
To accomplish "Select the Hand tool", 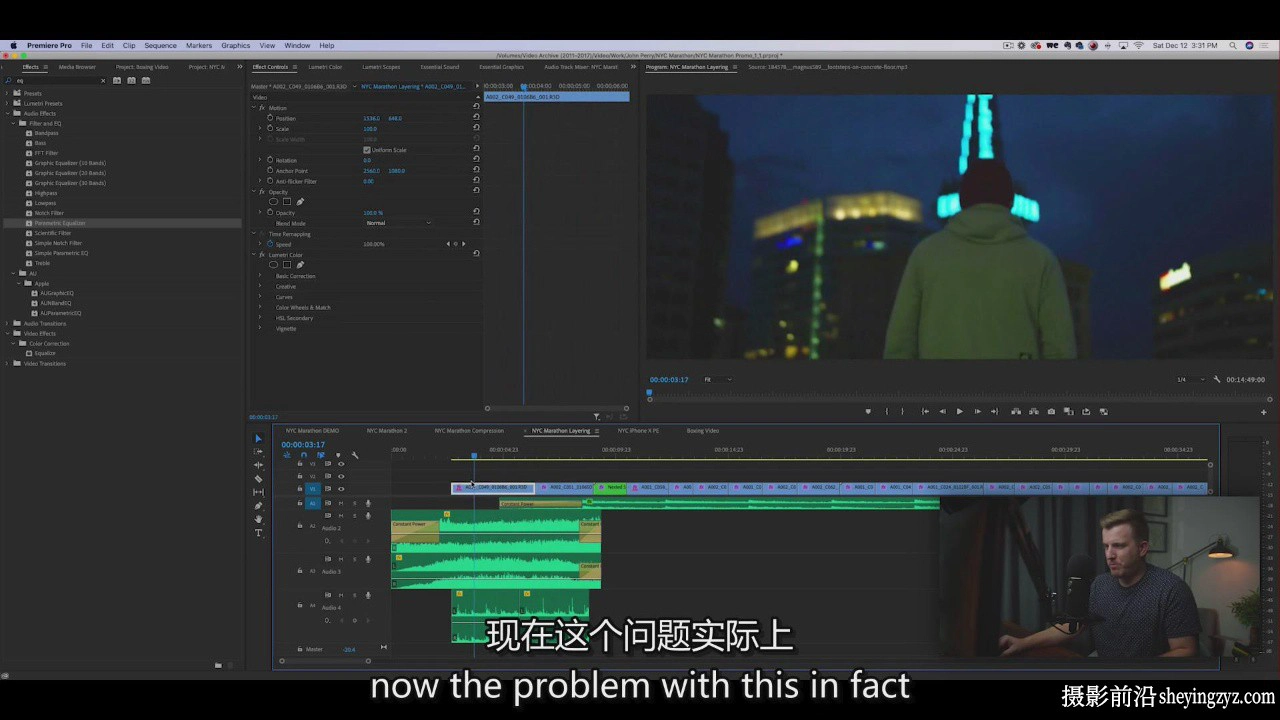I will [x=258, y=519].
